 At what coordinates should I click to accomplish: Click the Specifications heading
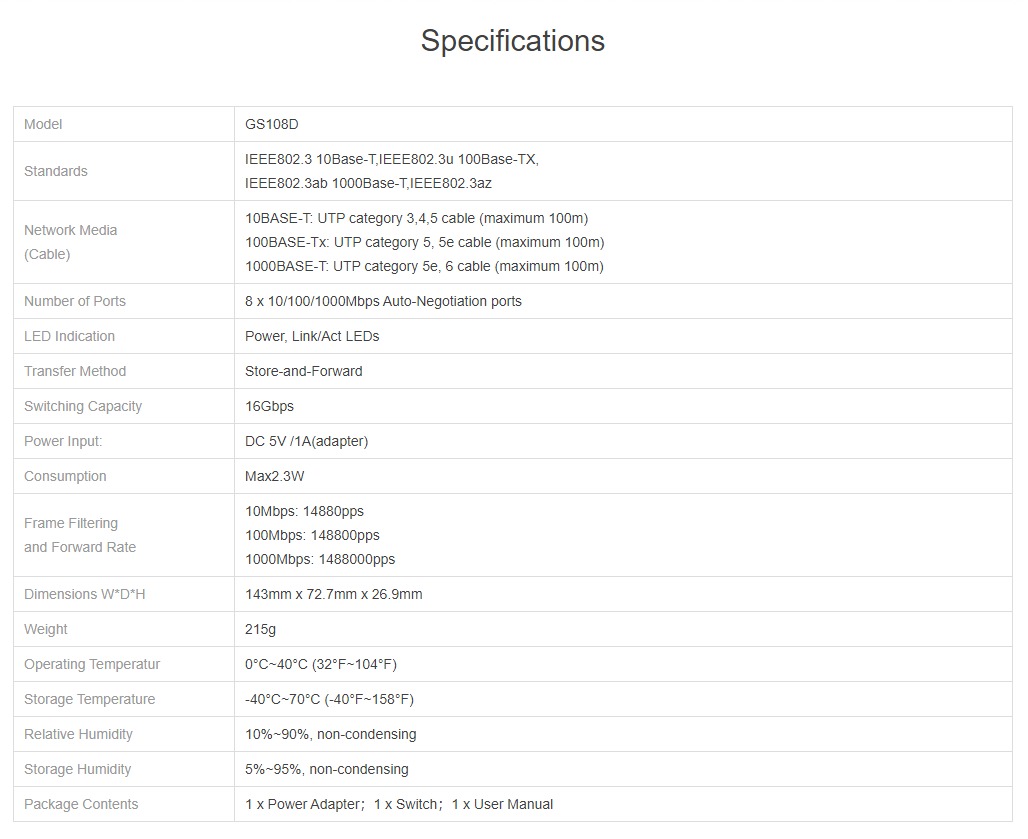512,41
